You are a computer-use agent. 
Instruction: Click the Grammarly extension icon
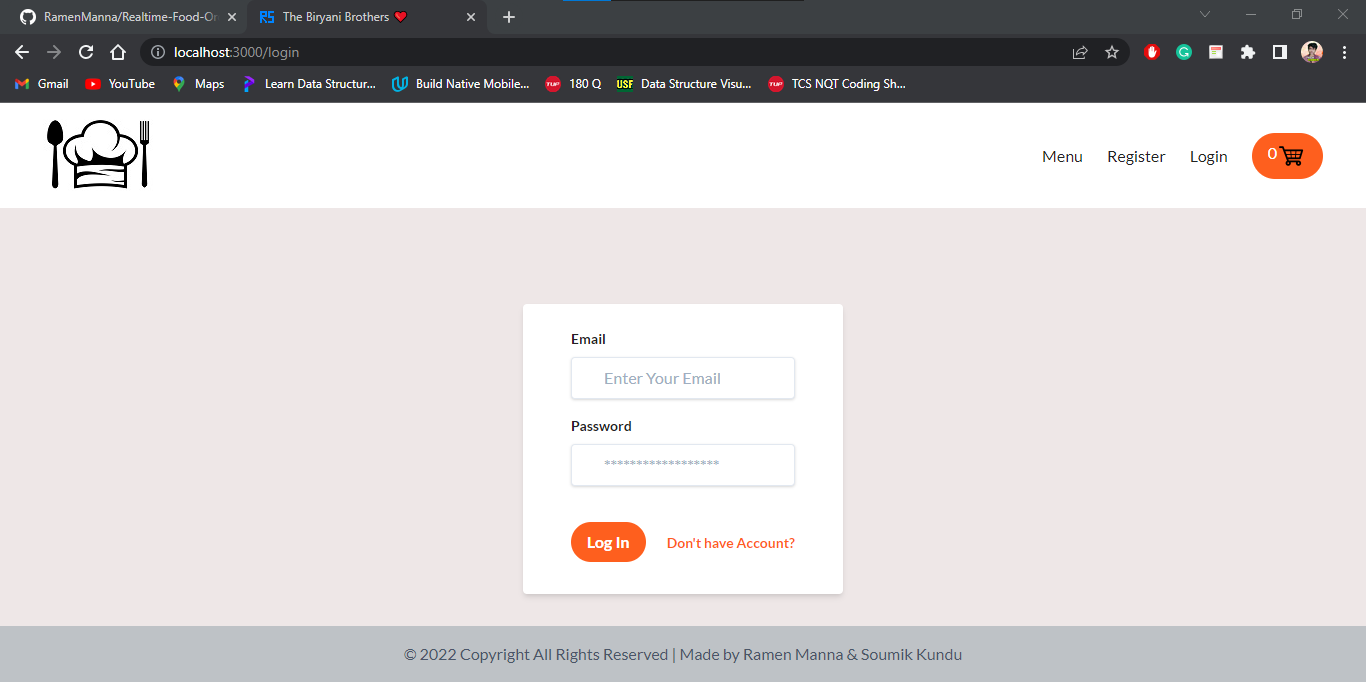click(1184, 52)
